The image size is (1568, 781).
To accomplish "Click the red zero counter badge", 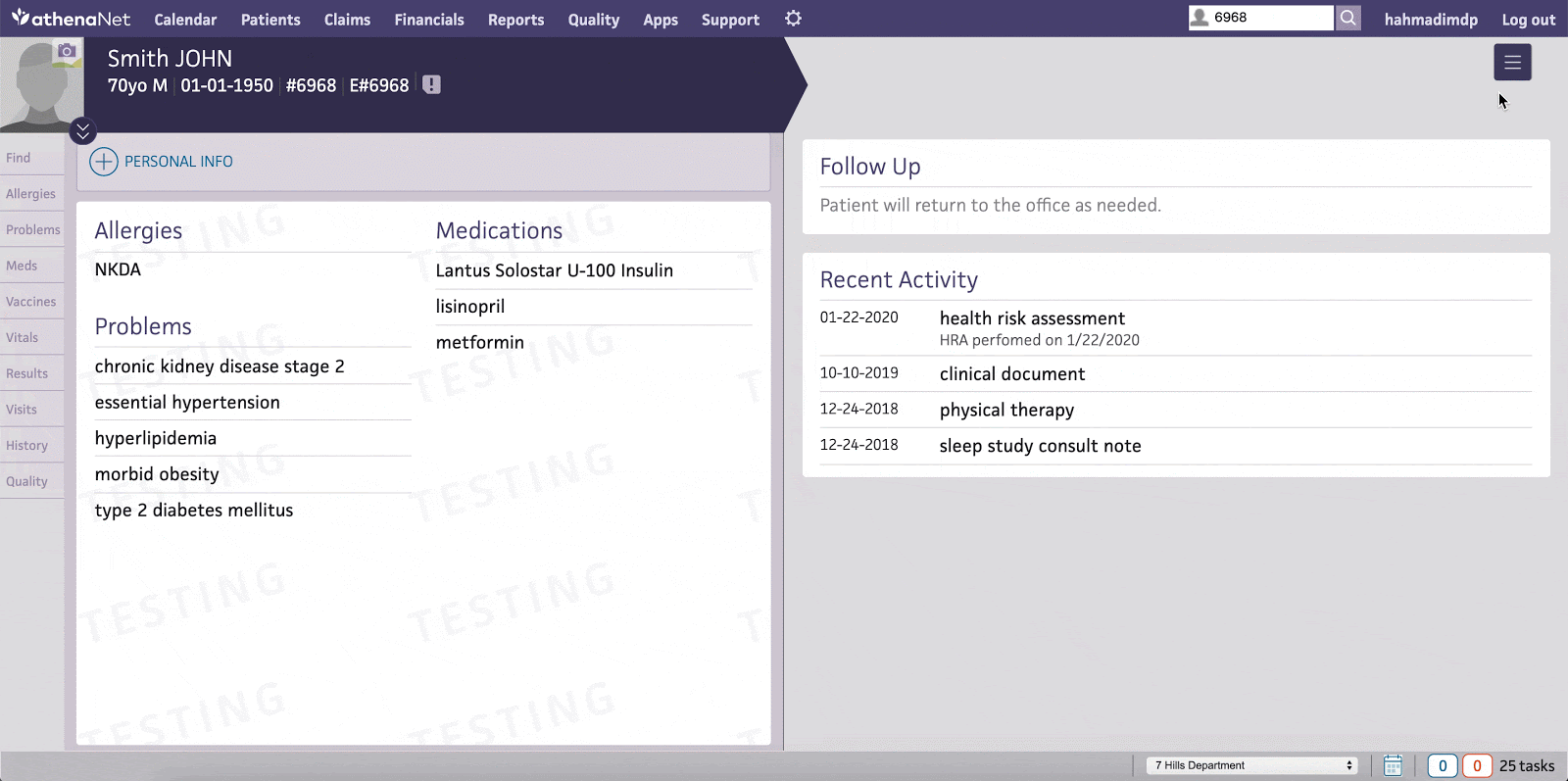I will (1476, 765).
